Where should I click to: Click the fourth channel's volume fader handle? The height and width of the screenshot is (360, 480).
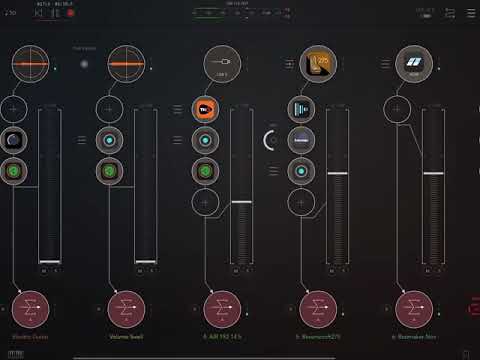[x=337, y=173]
